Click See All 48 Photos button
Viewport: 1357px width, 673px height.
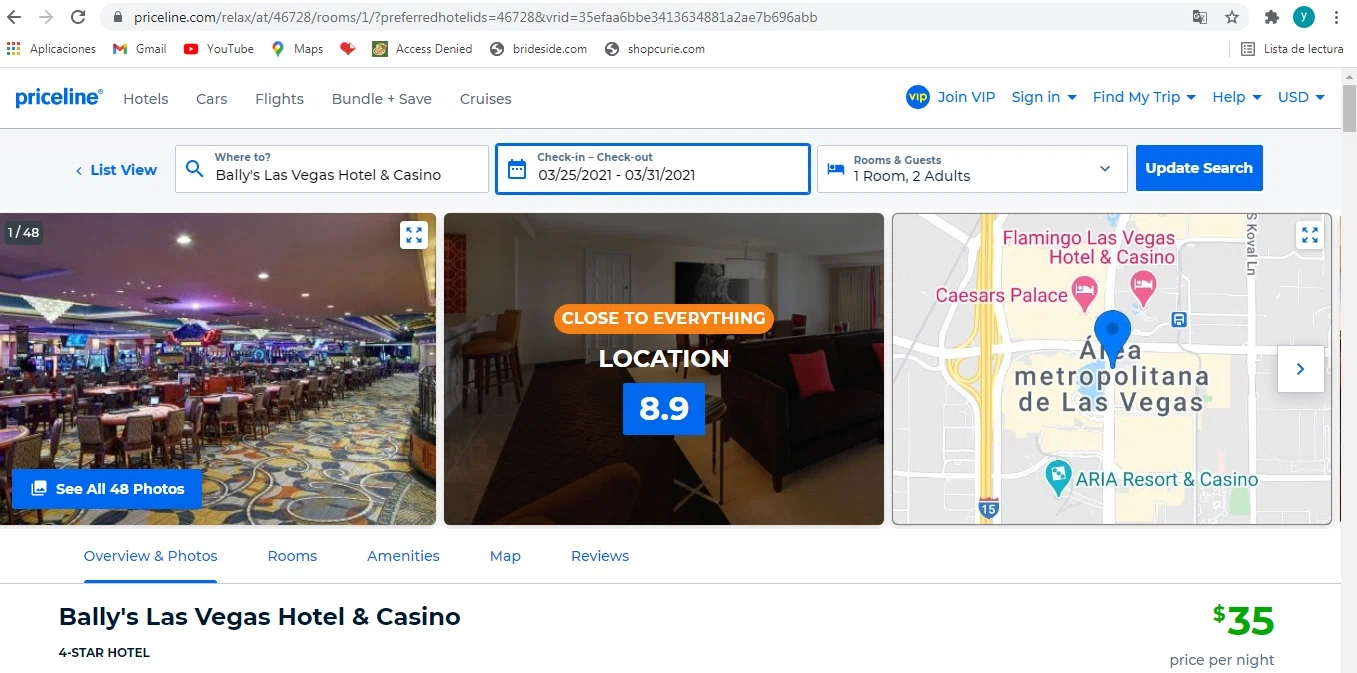(x=107, y=489)
